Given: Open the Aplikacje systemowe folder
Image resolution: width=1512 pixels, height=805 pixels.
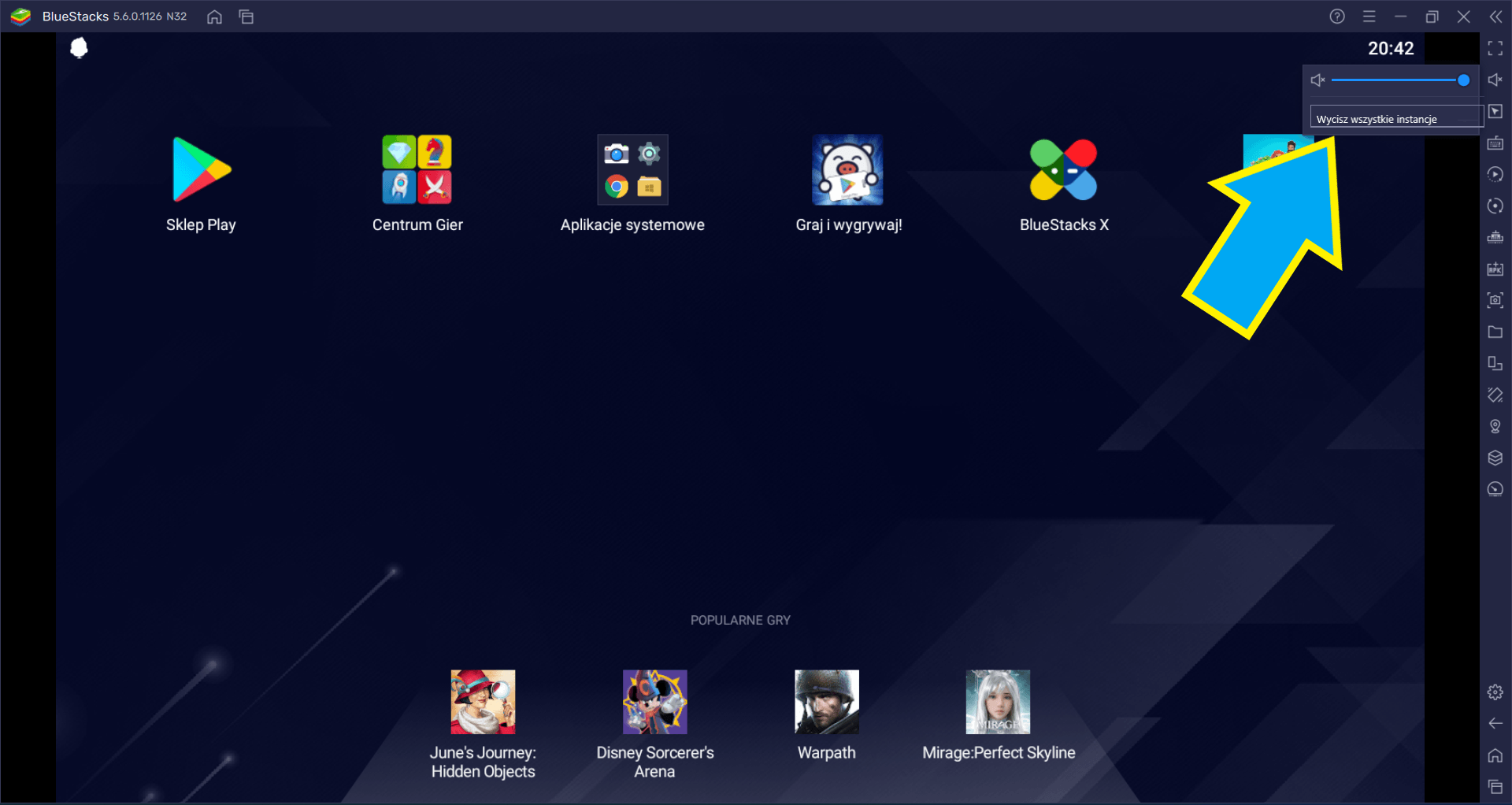Looking at the screenshot, I should pyautogui.click(x=632, y=169).
